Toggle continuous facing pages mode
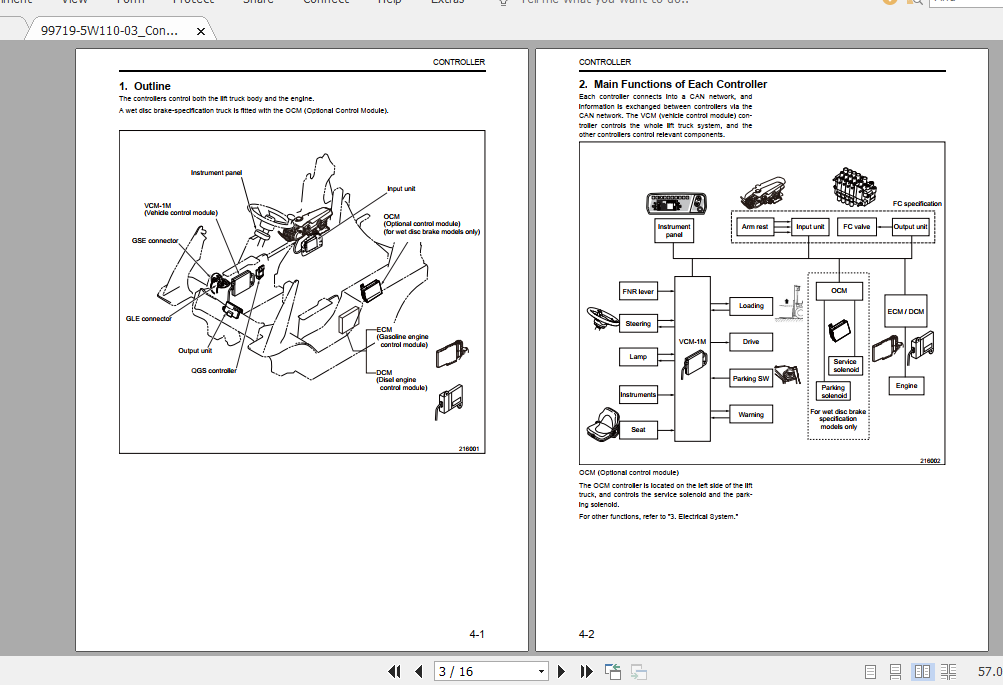The height and width of the screenshot is (685, 1003). tap(948, 671)
